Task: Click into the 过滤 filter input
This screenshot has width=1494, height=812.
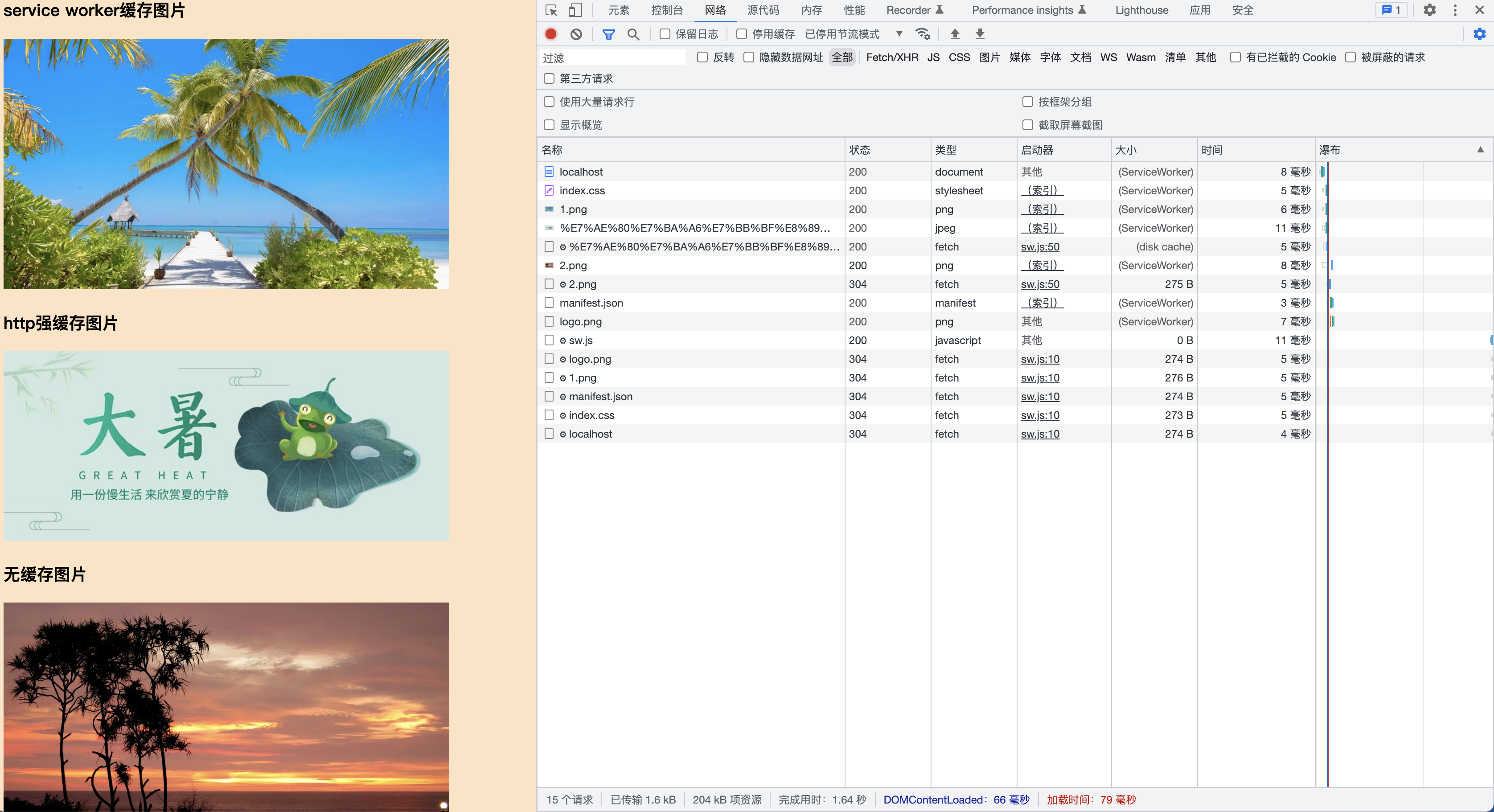Action: coord(612,57)
